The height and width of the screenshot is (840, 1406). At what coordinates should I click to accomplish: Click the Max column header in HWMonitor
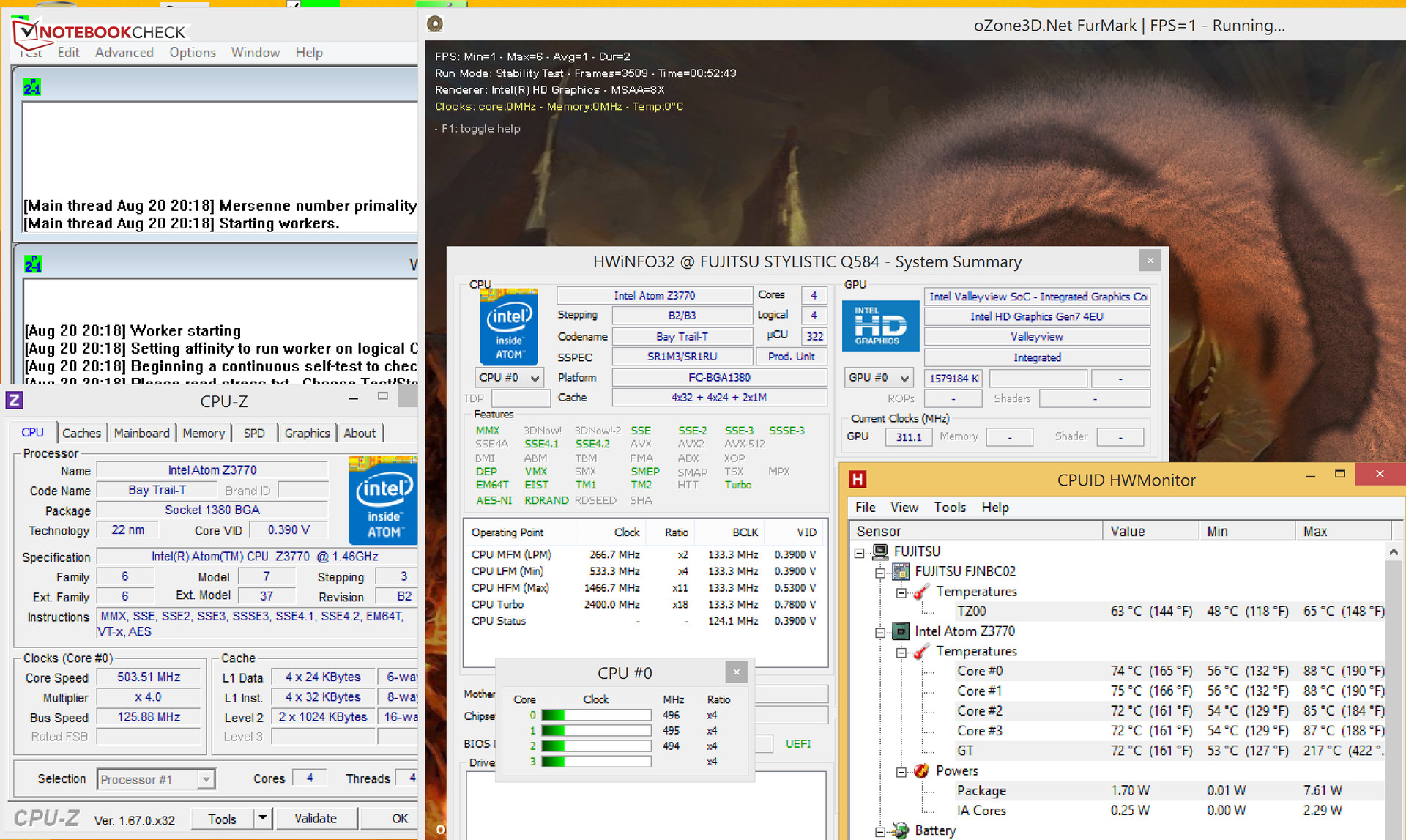pyautogui.click(x=1314, y=531)
